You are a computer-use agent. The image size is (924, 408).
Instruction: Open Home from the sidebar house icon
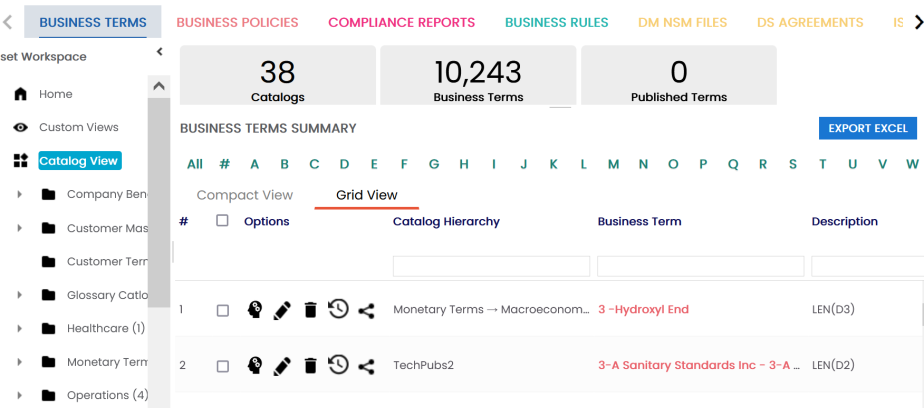click(20, 94)
